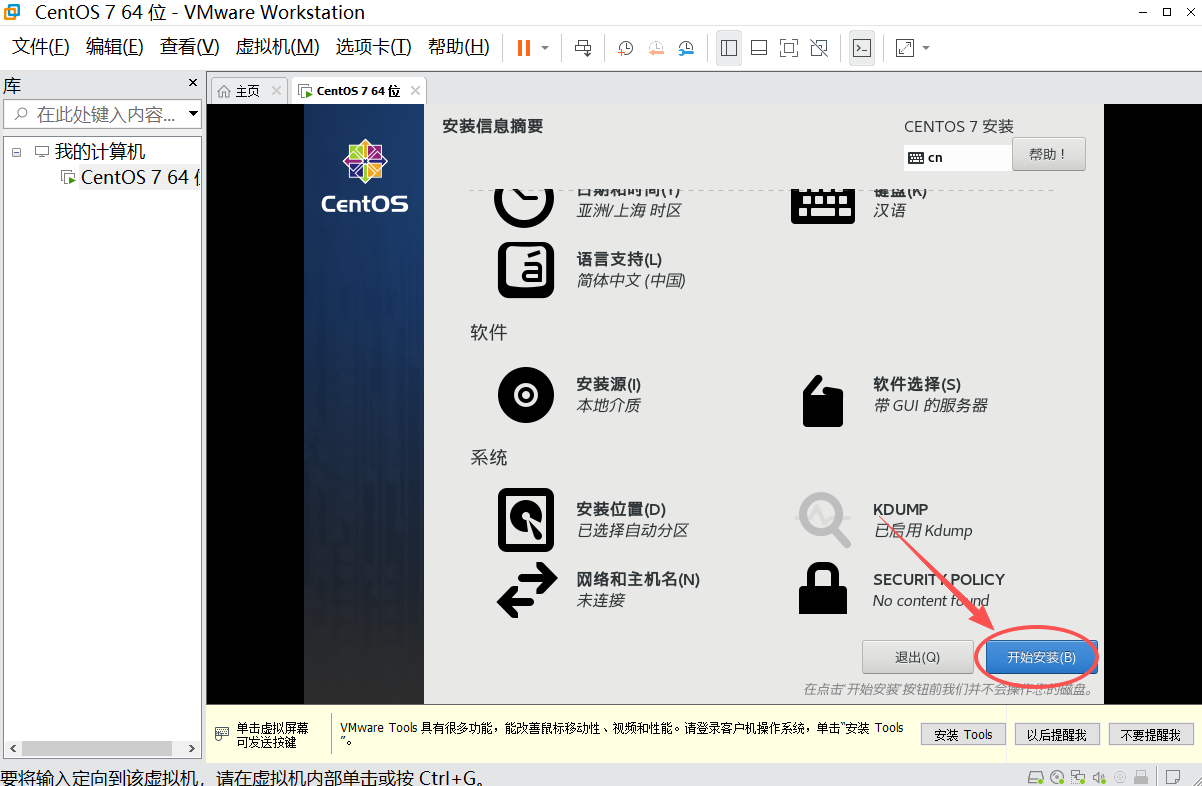
Task: Open the 文件(F) menu
Action: coord(41,47)
